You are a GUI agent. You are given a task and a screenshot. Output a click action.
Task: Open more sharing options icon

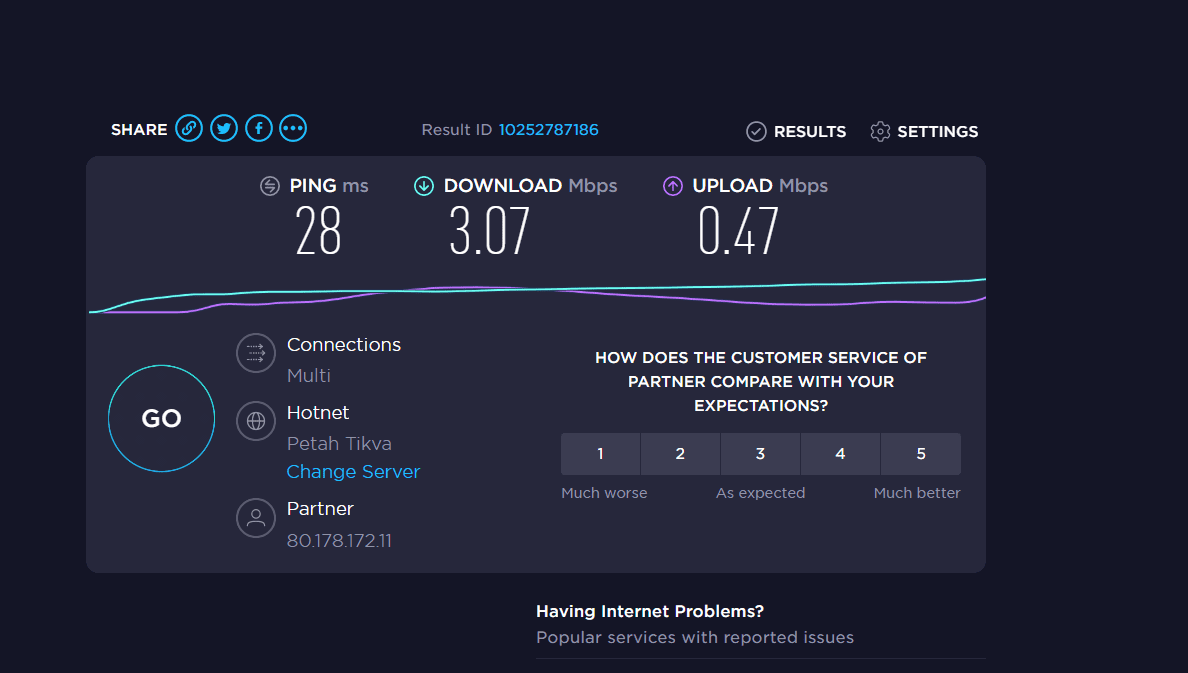[x=293, y=128]
